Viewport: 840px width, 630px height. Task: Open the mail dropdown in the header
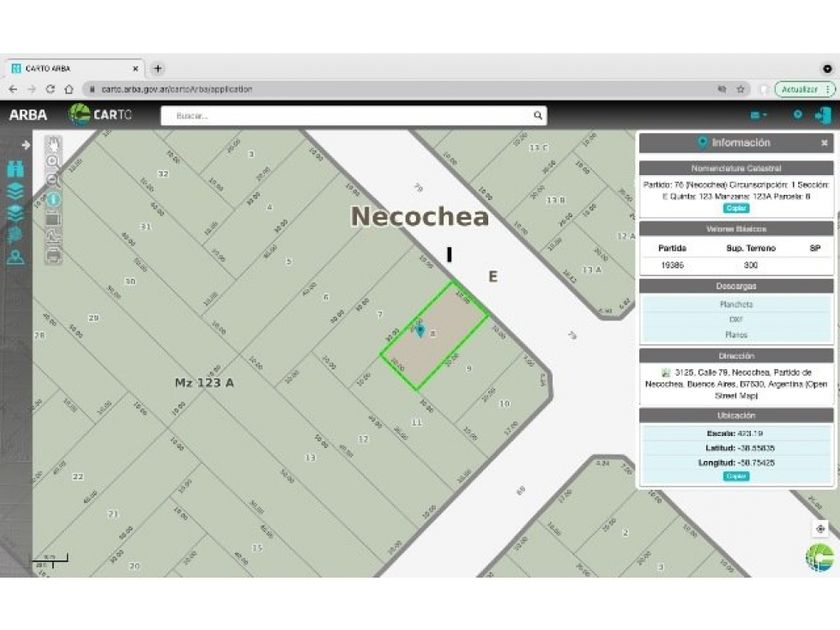click(x=759, y=115)
